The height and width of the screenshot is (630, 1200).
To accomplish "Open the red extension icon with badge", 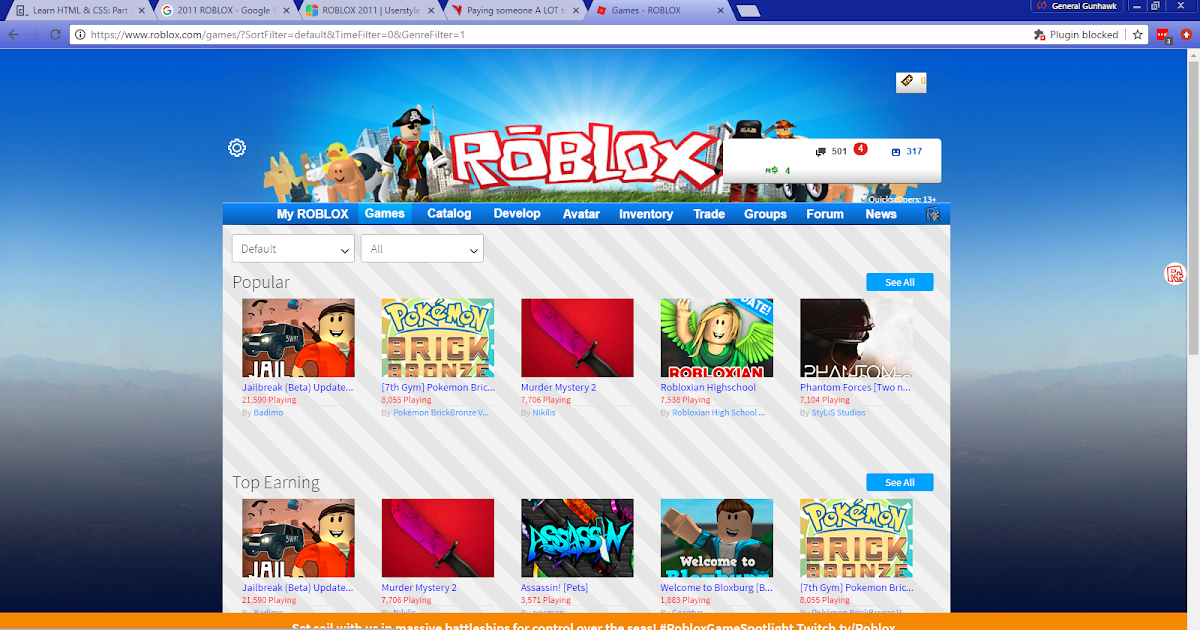I will pos(1164,35).
